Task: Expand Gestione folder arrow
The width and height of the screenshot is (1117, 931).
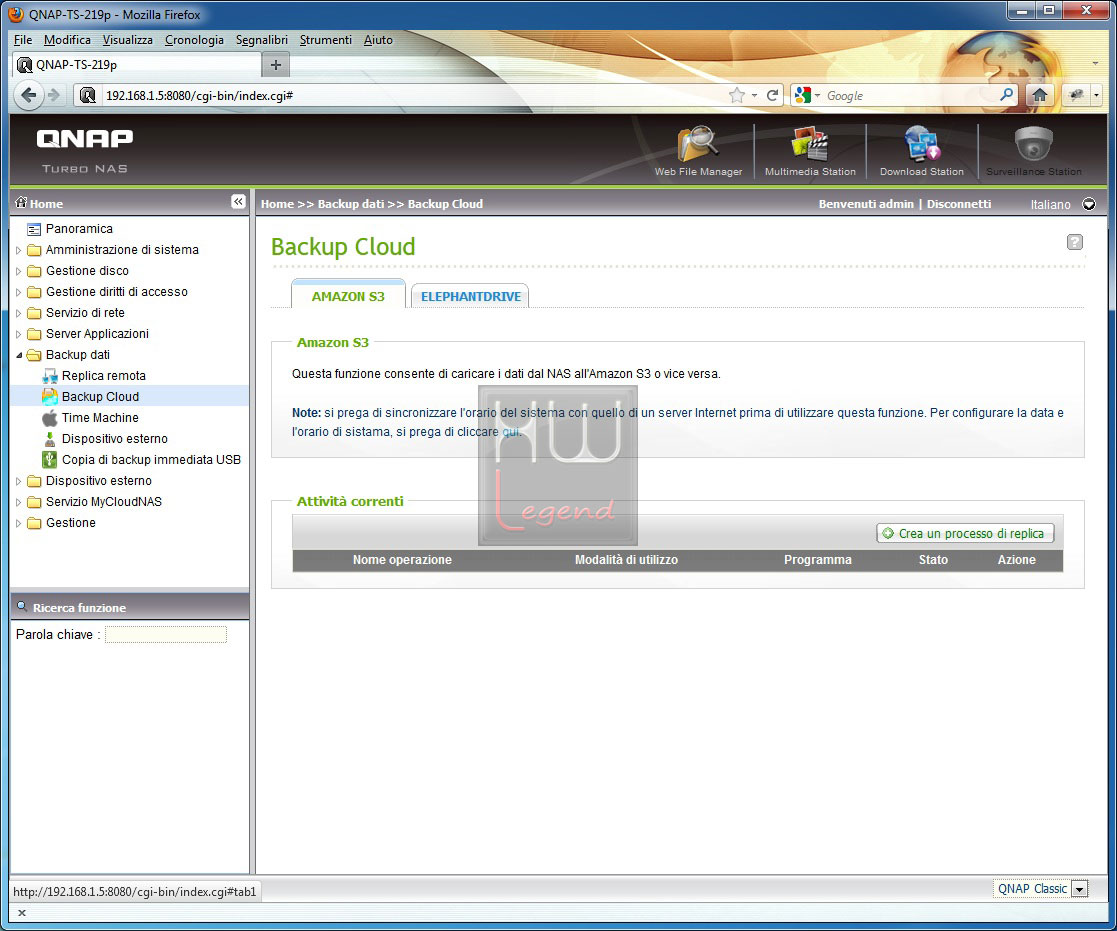Action: point(19,524)
